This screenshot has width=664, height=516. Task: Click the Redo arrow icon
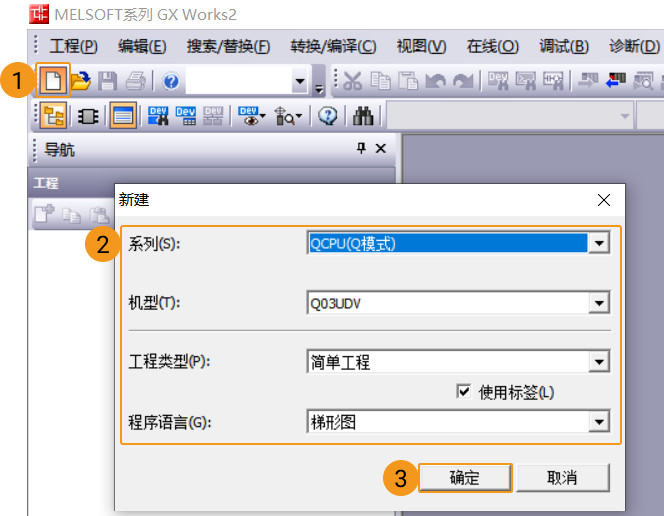463,80
